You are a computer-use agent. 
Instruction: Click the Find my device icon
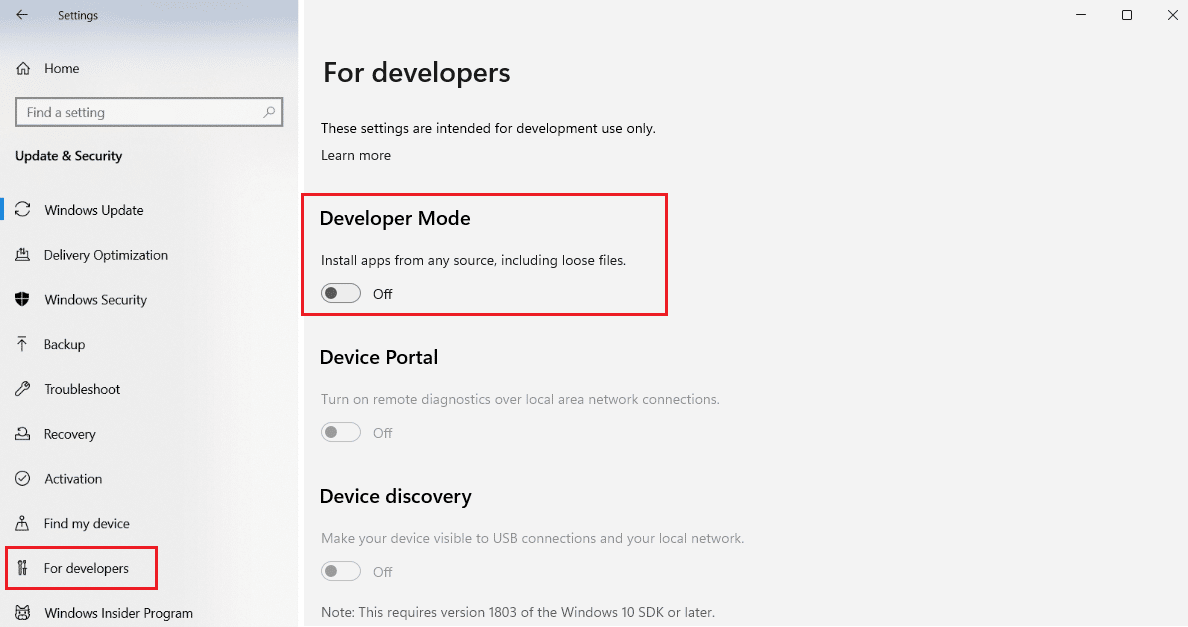[x=23, y=523]
